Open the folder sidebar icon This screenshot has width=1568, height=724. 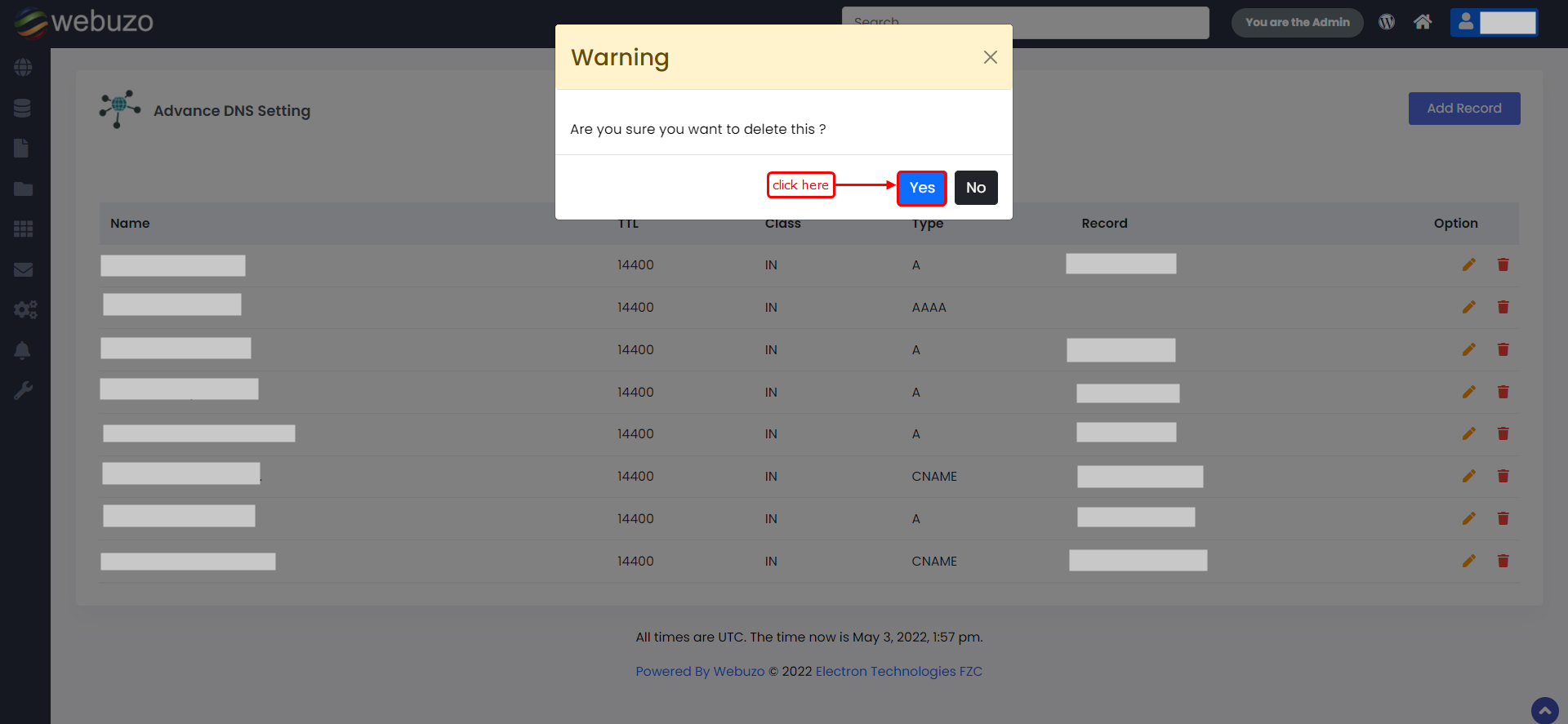click(23, 189)
